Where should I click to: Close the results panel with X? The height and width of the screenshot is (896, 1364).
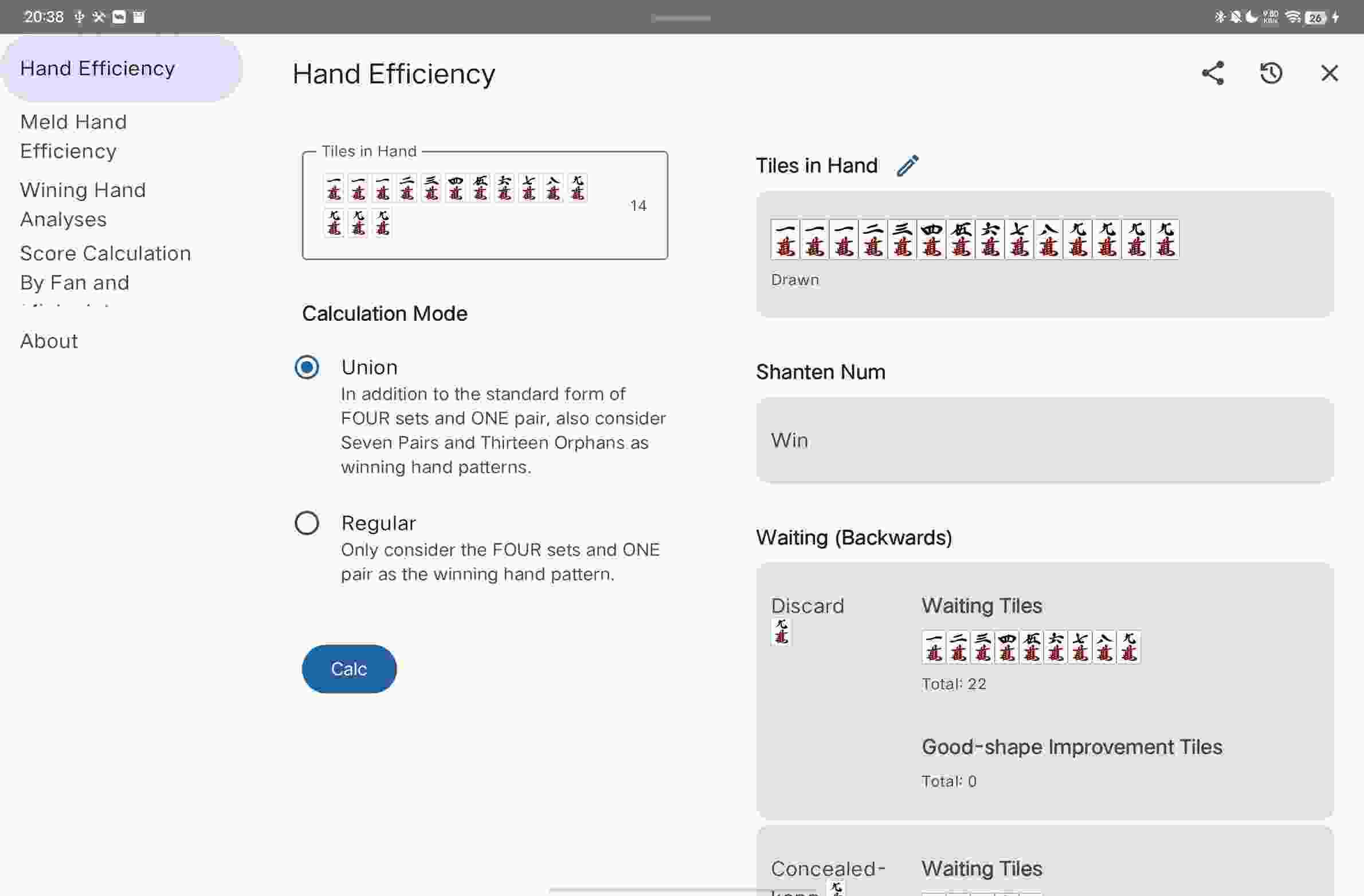(1329, 73)
